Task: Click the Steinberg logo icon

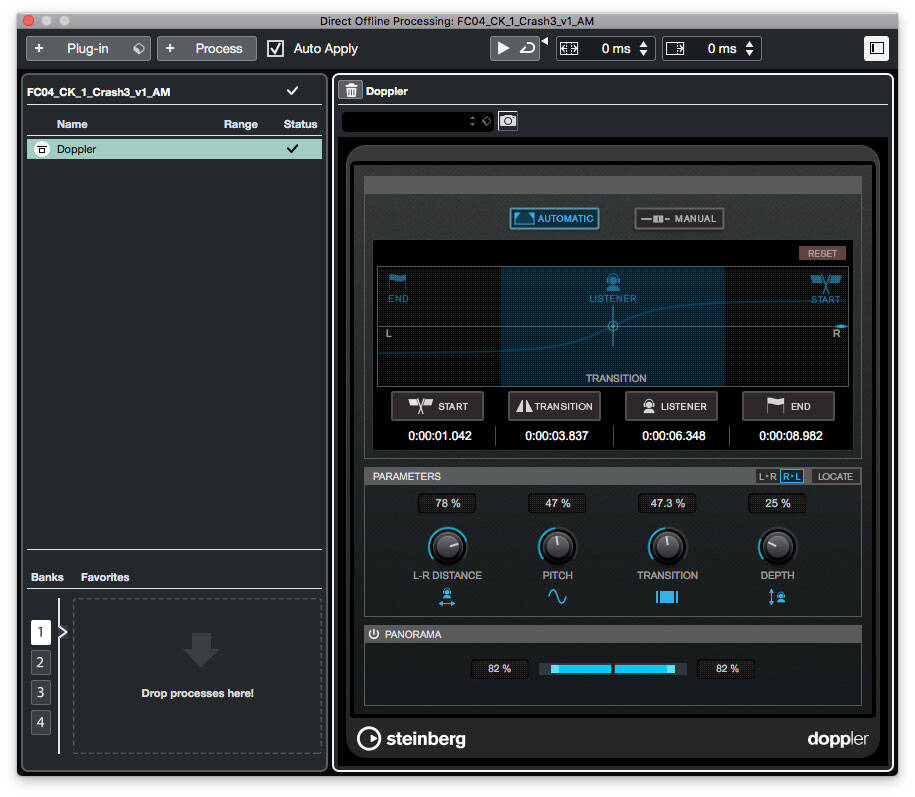Action: click(369, 739)
